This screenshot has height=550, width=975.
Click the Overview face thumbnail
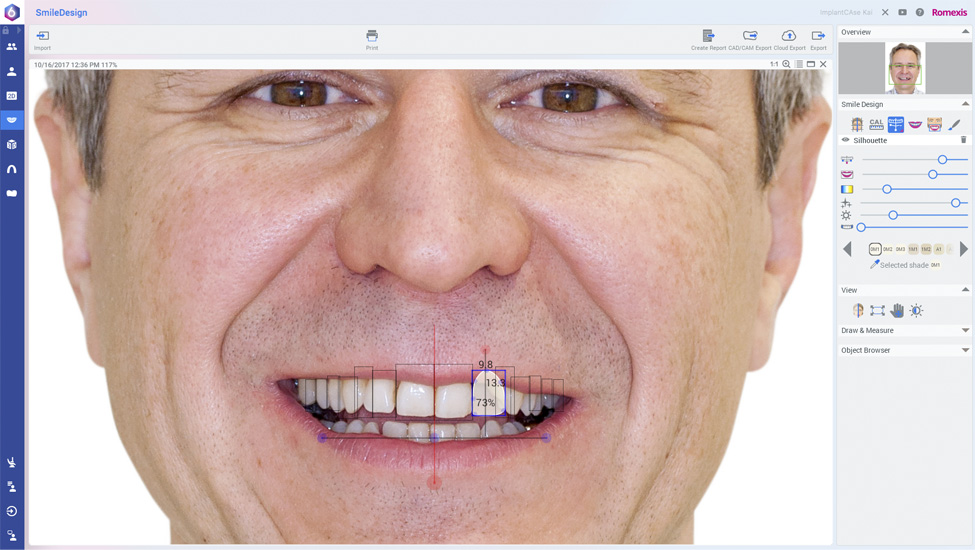pyautogui.click(x=905, y=68)
